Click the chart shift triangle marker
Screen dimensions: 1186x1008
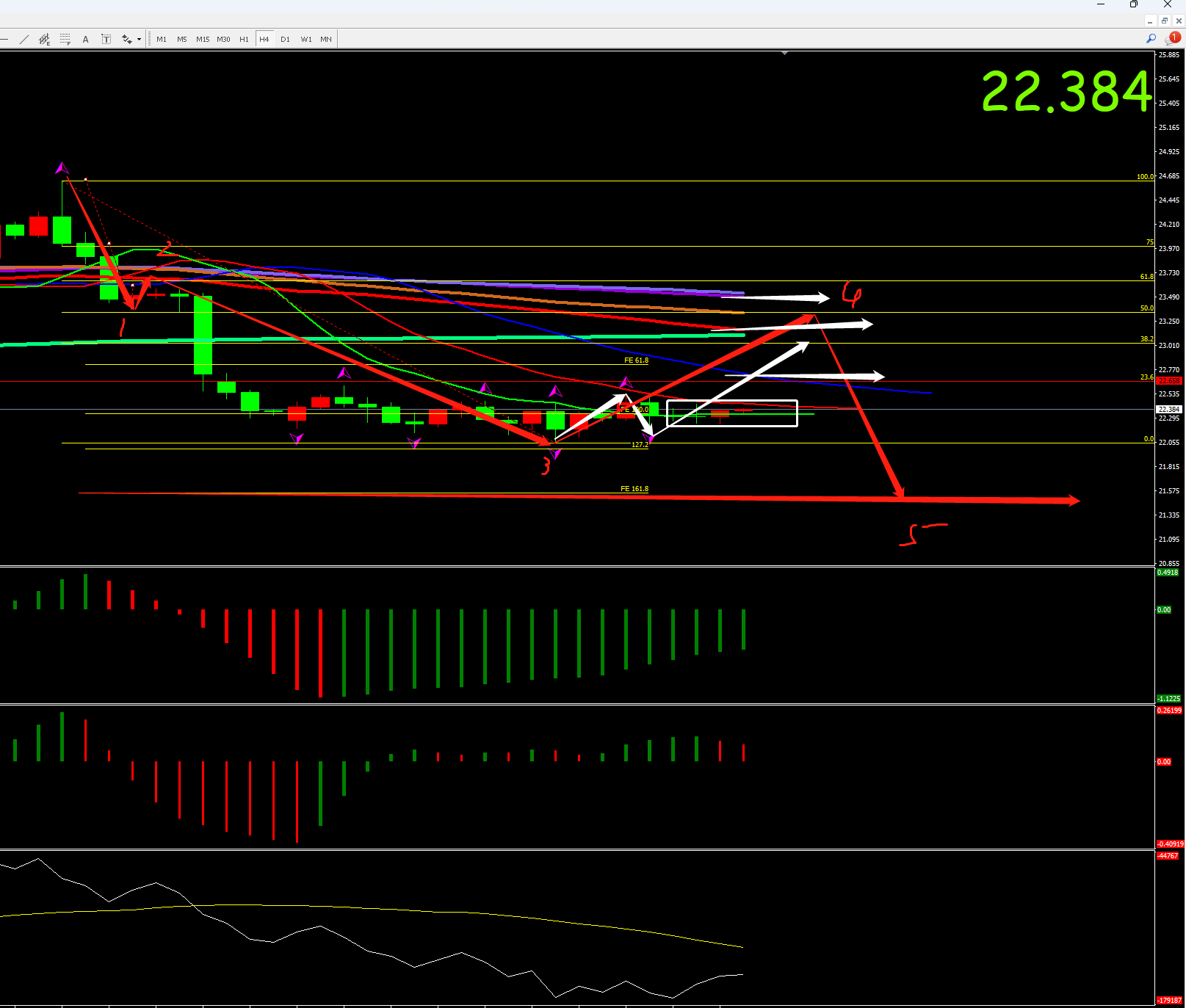tap(784, 53)
